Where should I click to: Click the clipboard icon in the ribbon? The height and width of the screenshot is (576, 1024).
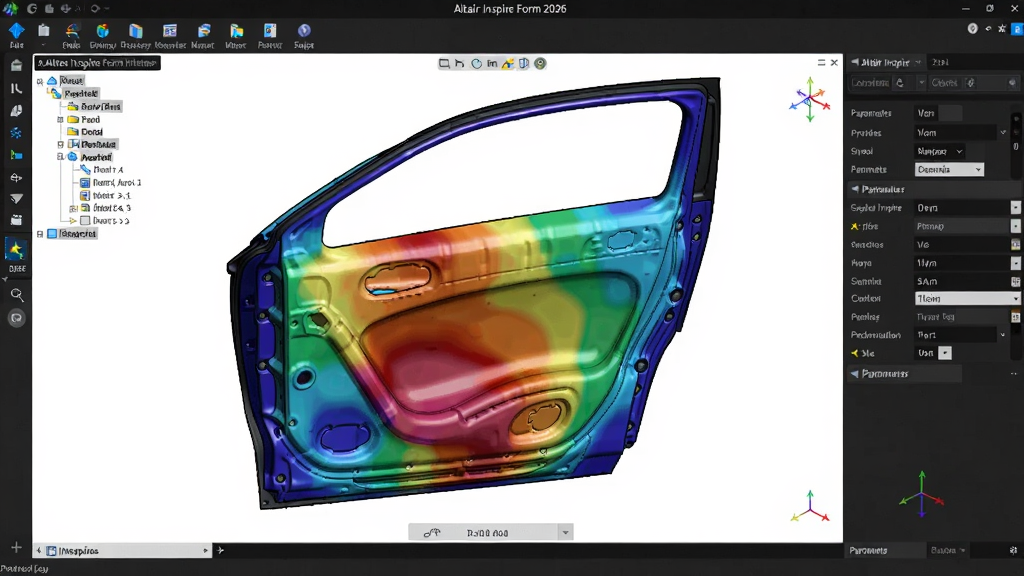44,30
